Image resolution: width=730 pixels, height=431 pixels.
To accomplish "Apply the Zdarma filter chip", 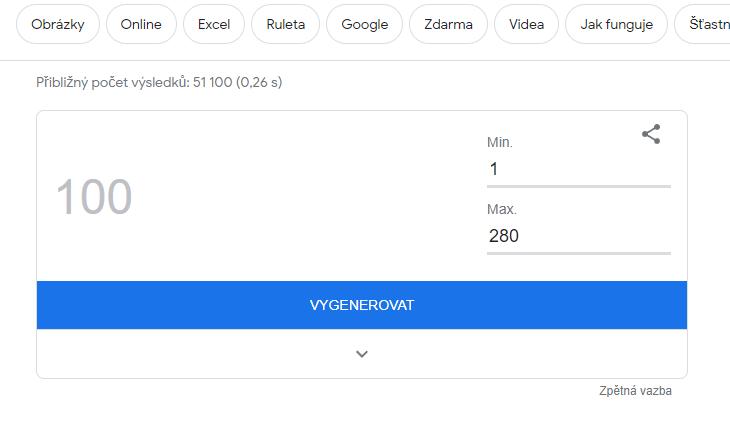I will pos(448,25).
